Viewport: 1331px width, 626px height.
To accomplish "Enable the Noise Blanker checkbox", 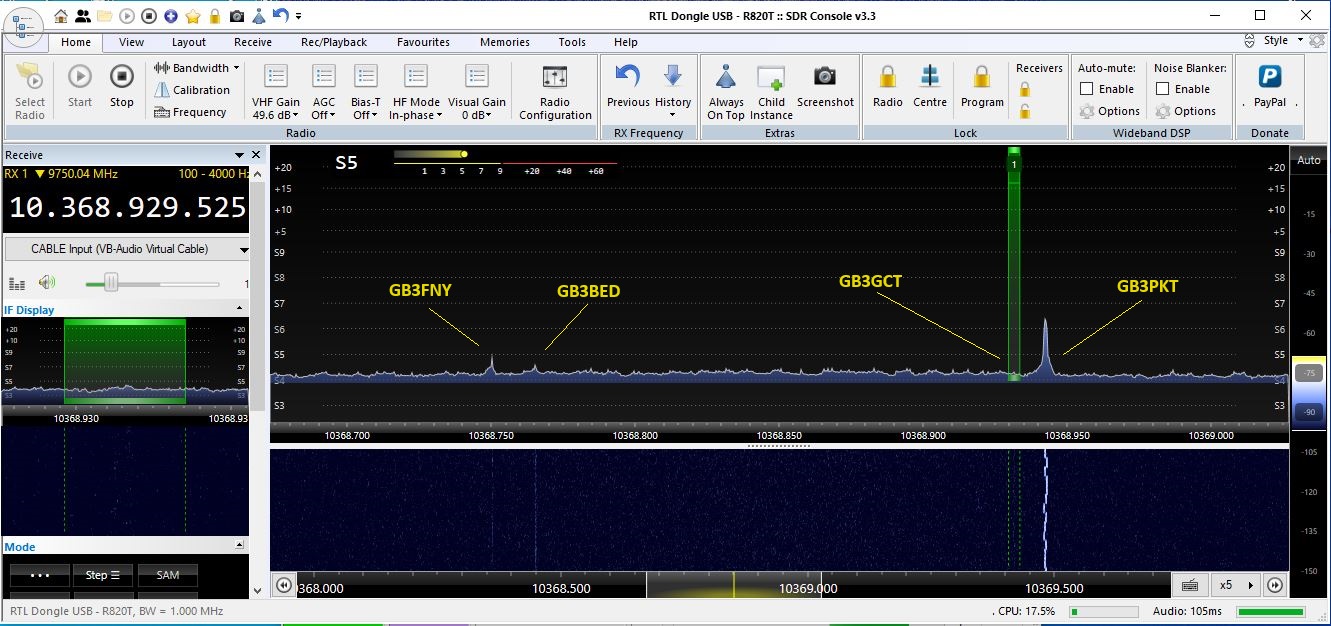I will [x=1163, y=89].
